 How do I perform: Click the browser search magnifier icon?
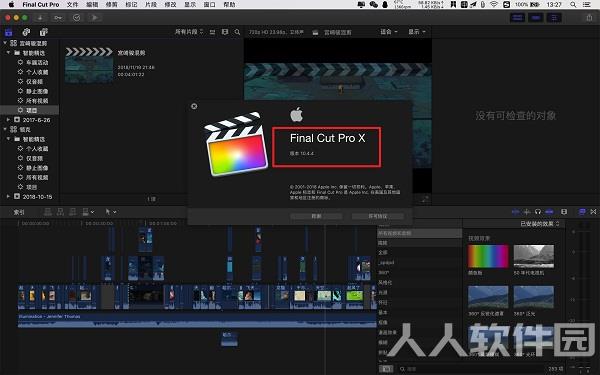click(238, 32)
